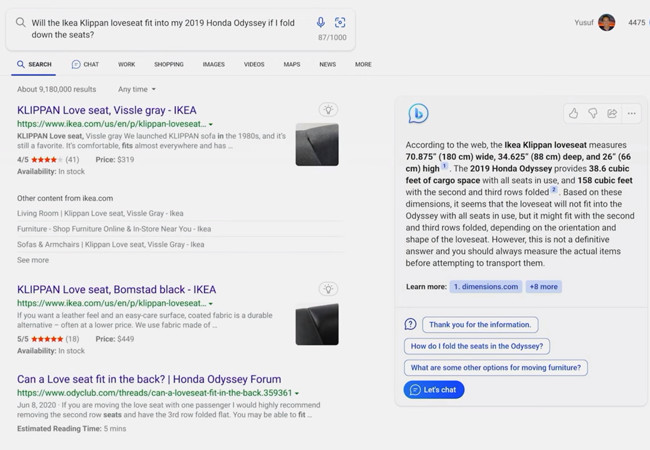Expand arrow next to Bomstad black URL
The height and width of the screenshot is (450, 650).
(x=211, y=304)
